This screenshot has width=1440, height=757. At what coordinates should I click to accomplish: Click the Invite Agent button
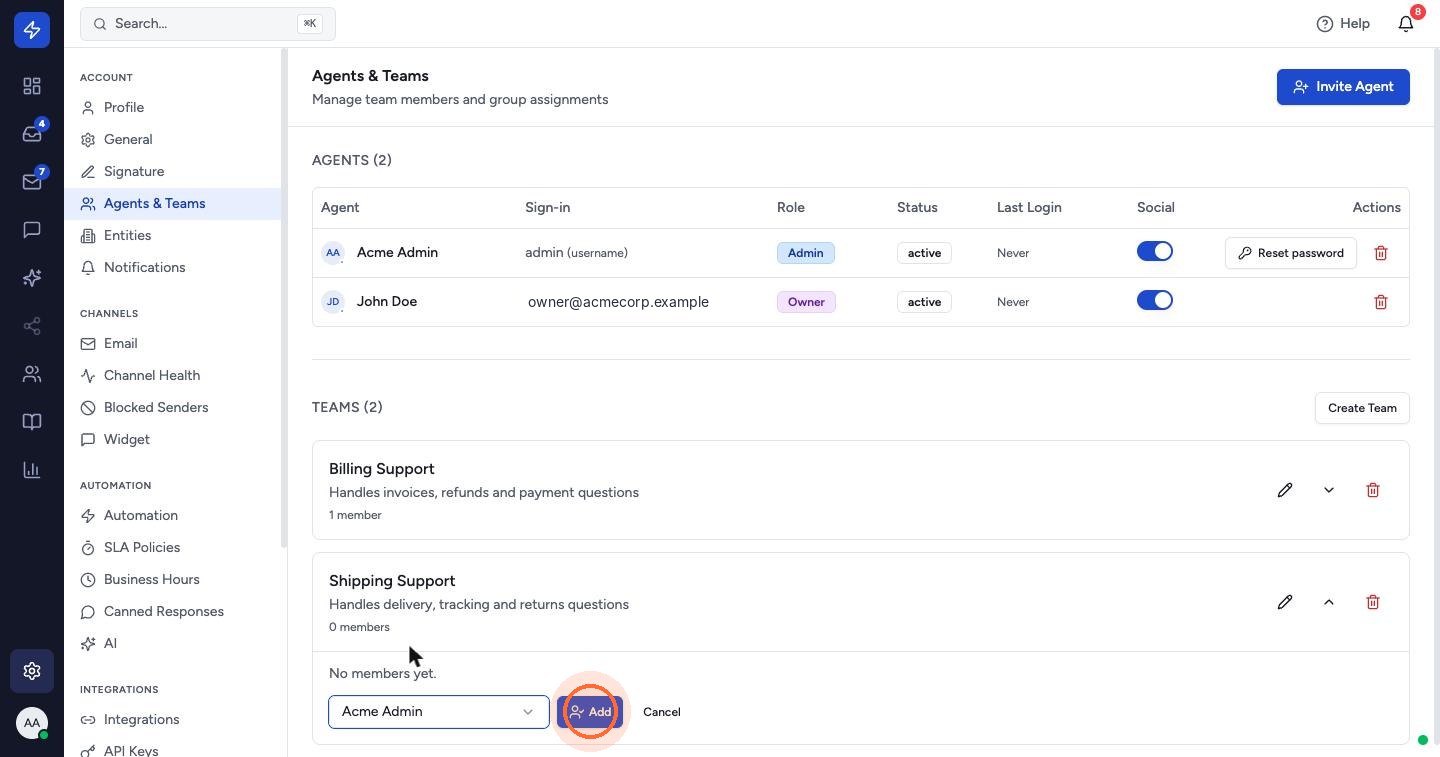(1343, 87)
